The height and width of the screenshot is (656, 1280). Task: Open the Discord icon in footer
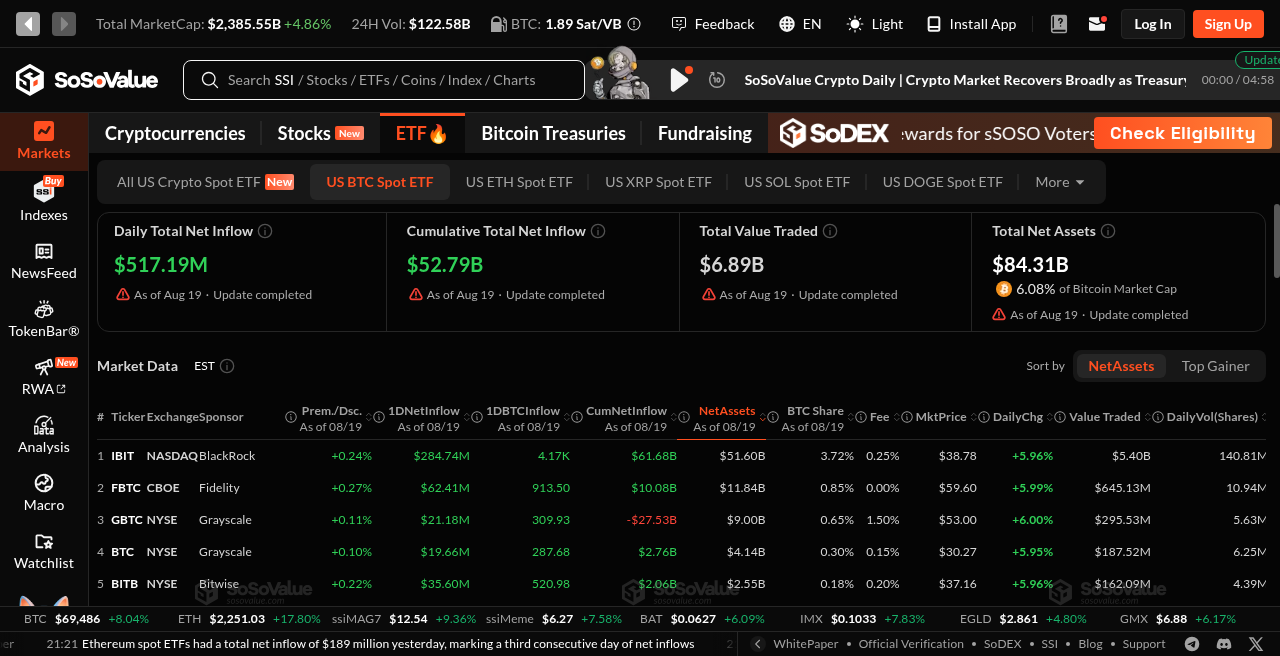1224,644
